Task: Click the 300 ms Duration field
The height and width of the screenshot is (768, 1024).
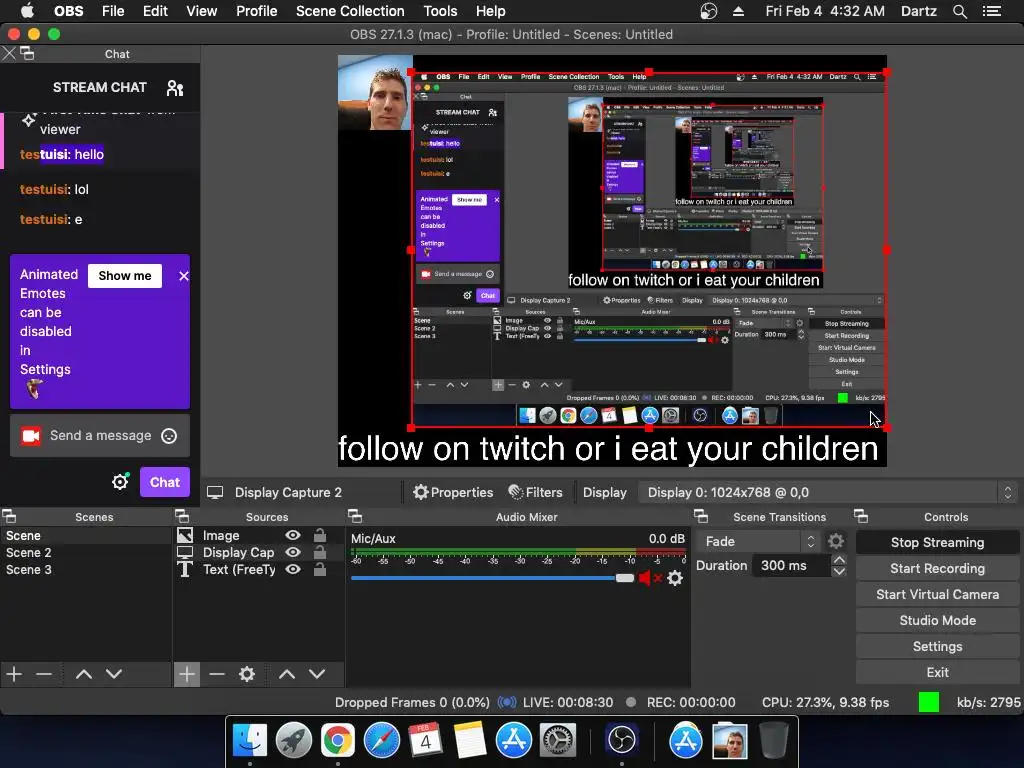Action: click(x=792, y=566)
